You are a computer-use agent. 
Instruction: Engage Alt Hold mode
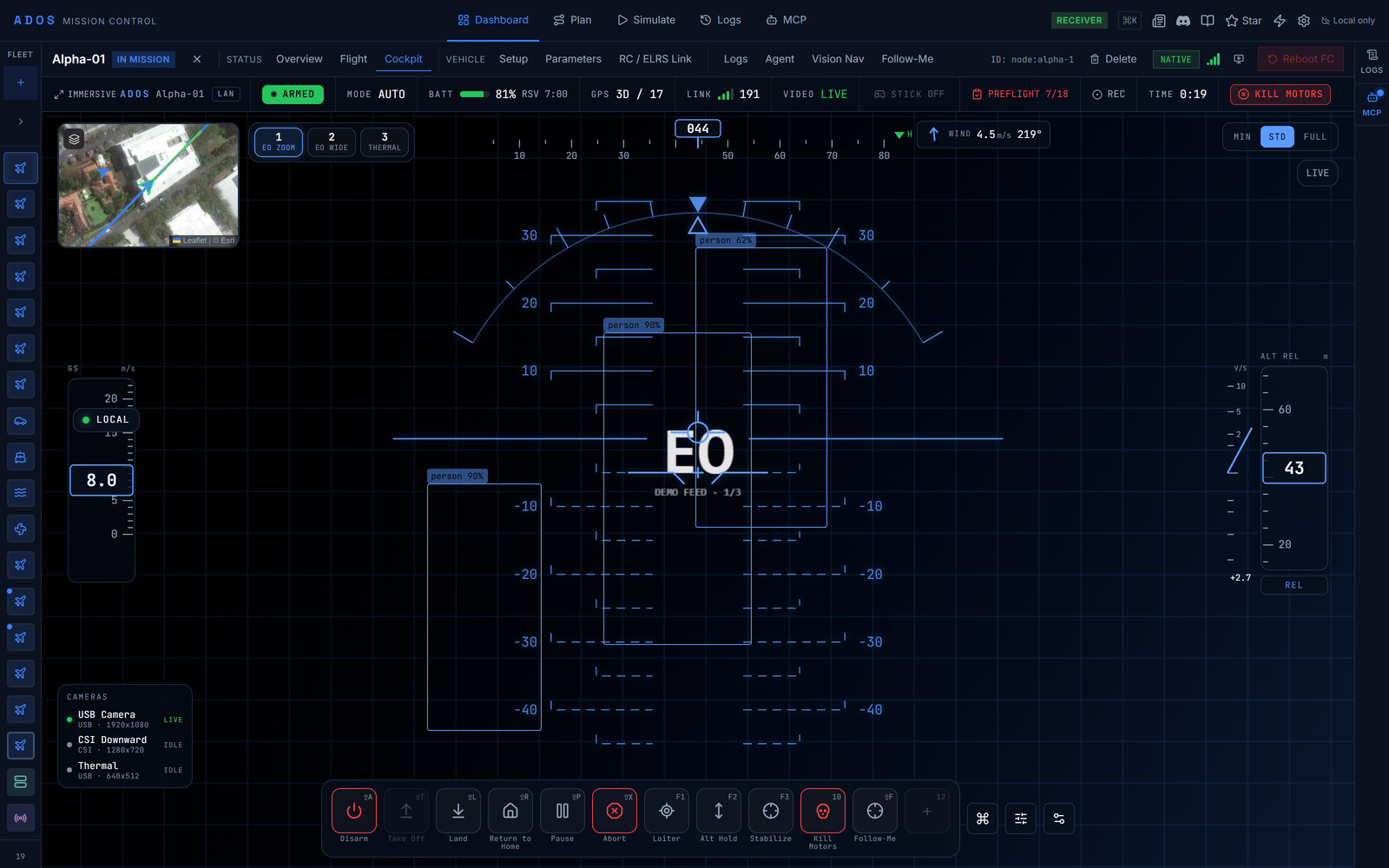719,811
